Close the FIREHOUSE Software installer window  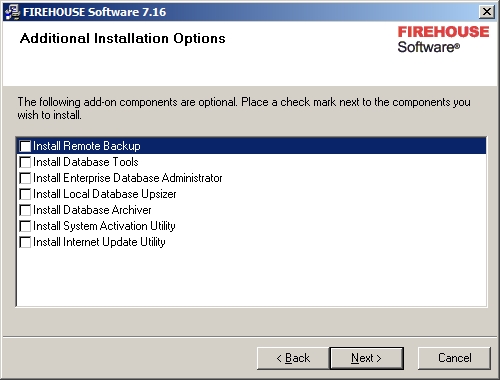(x=487, y=12)
